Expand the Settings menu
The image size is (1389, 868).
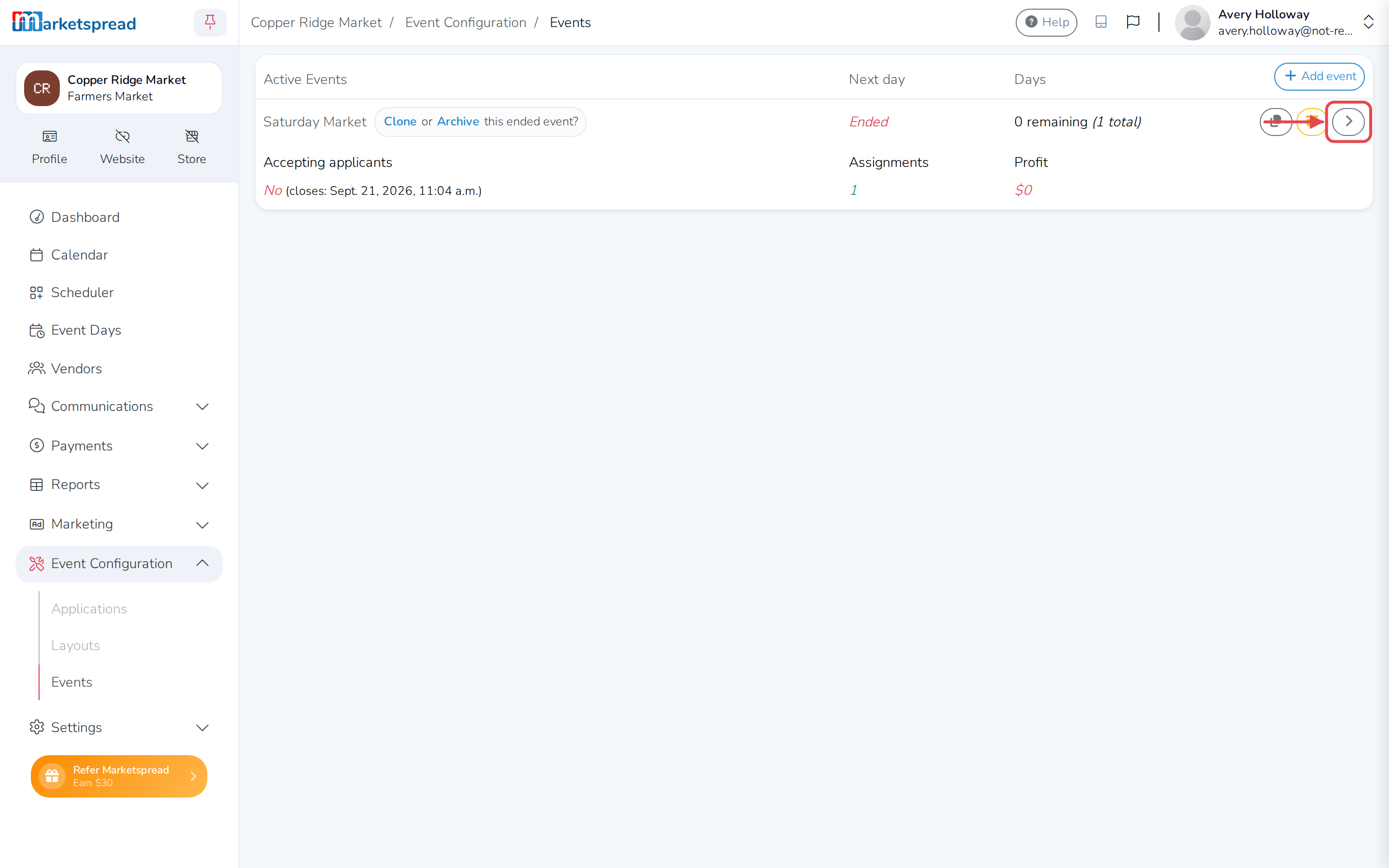(x=119, y=727)
